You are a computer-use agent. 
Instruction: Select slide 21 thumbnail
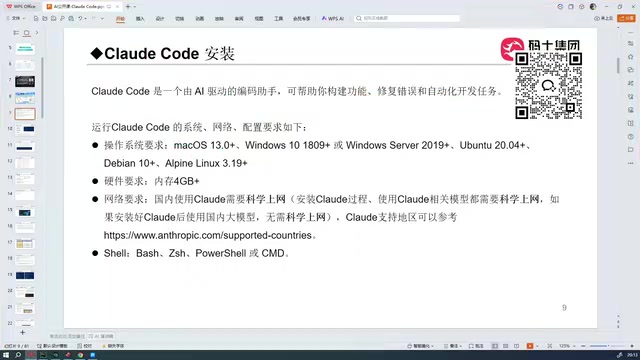(25, 309)
